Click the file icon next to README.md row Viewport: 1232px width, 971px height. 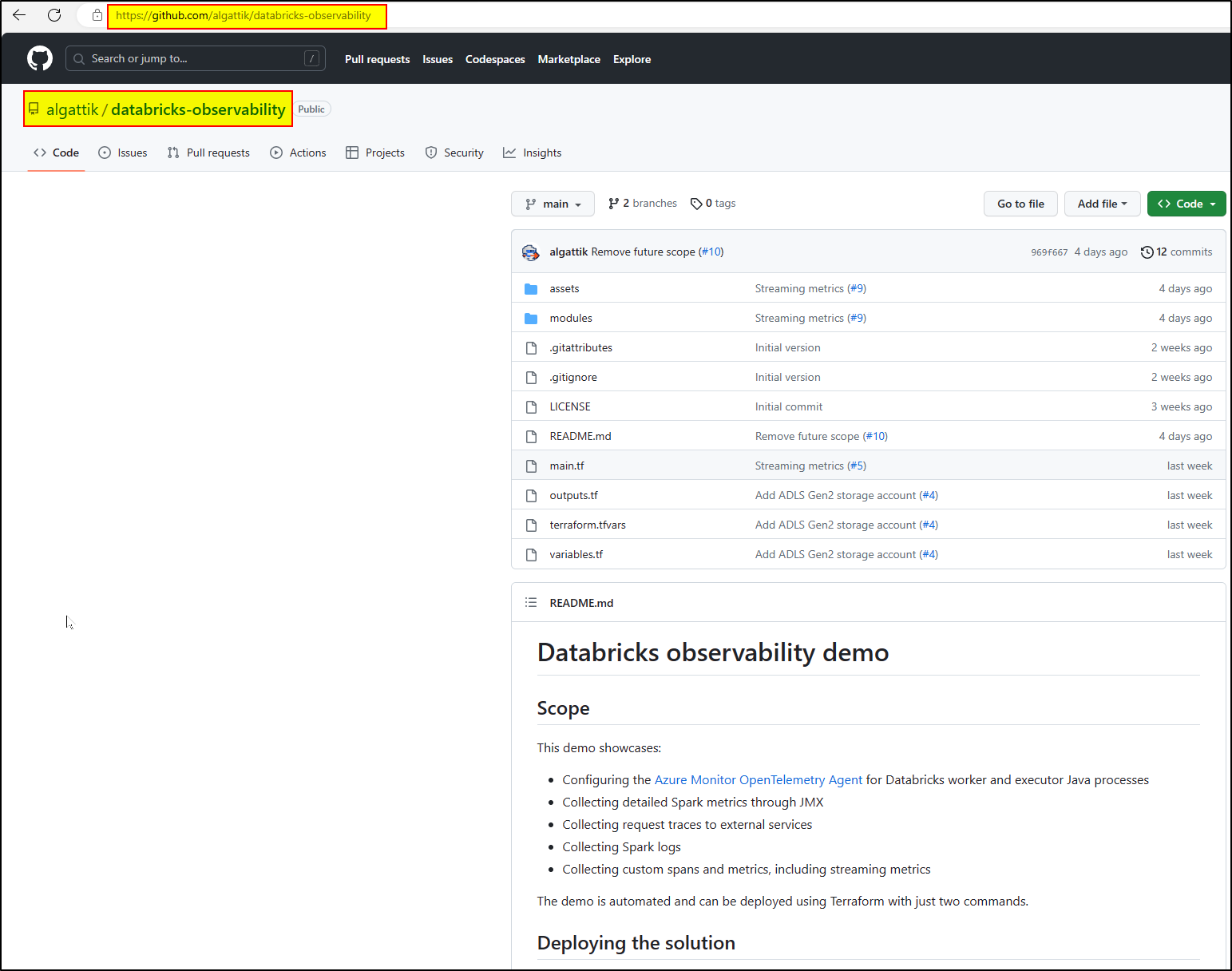pyautogui.click(x=531, y=436)
